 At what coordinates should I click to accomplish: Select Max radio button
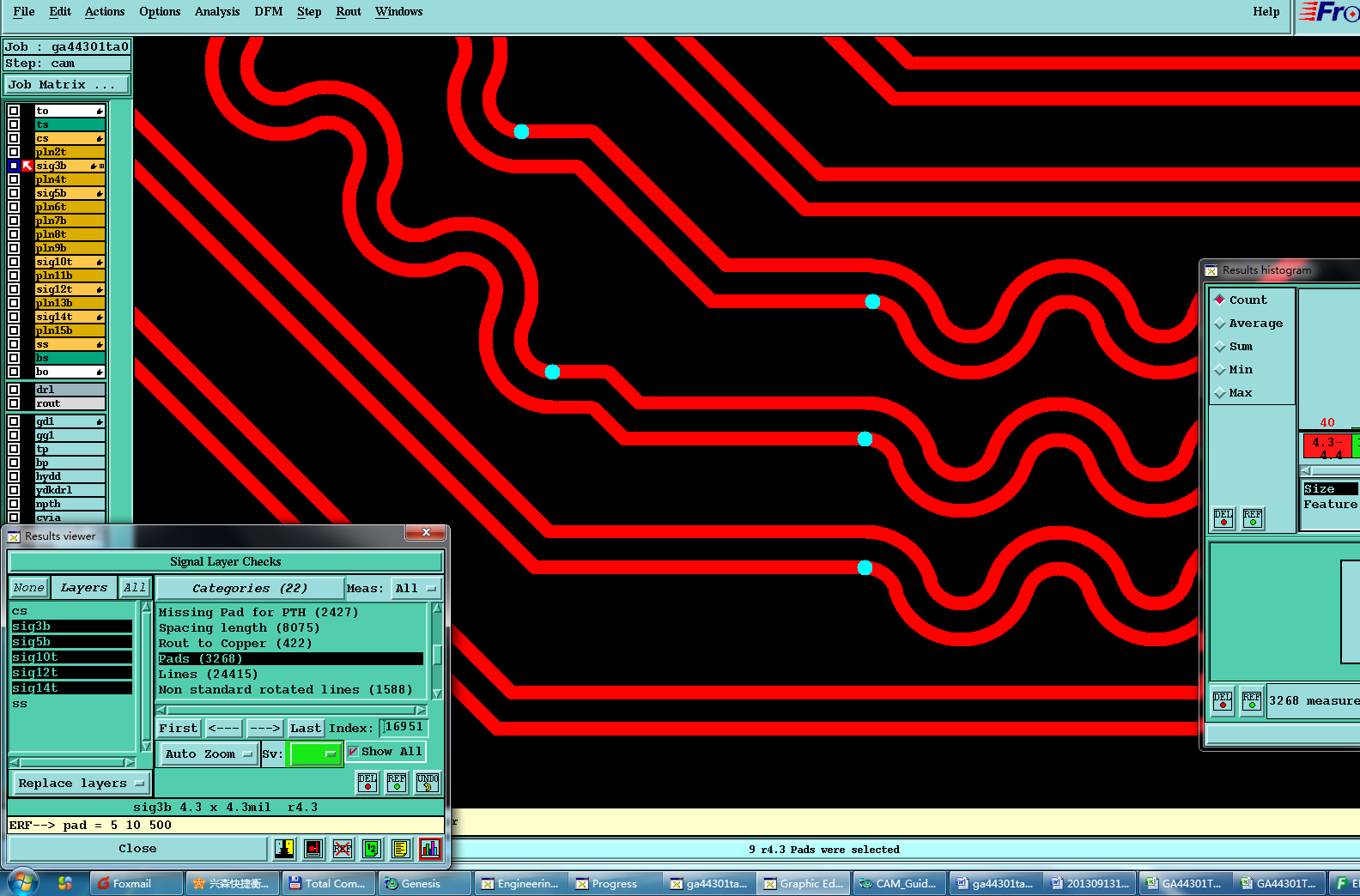[1219, 393]
